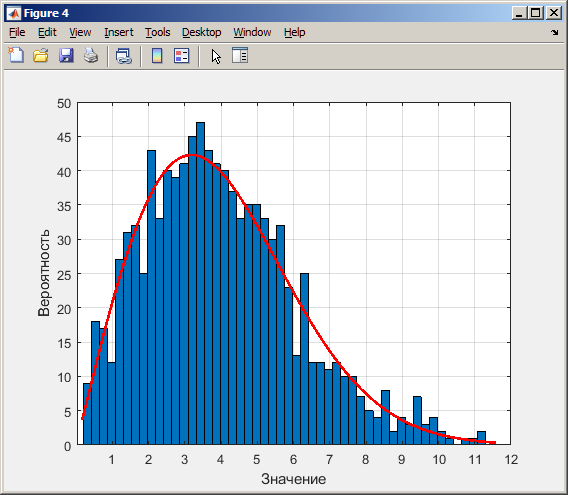This screenshot has height=495, width=568.
Task: Open the Edit menu
Action: pyautogui.click(x=47, y=32)
